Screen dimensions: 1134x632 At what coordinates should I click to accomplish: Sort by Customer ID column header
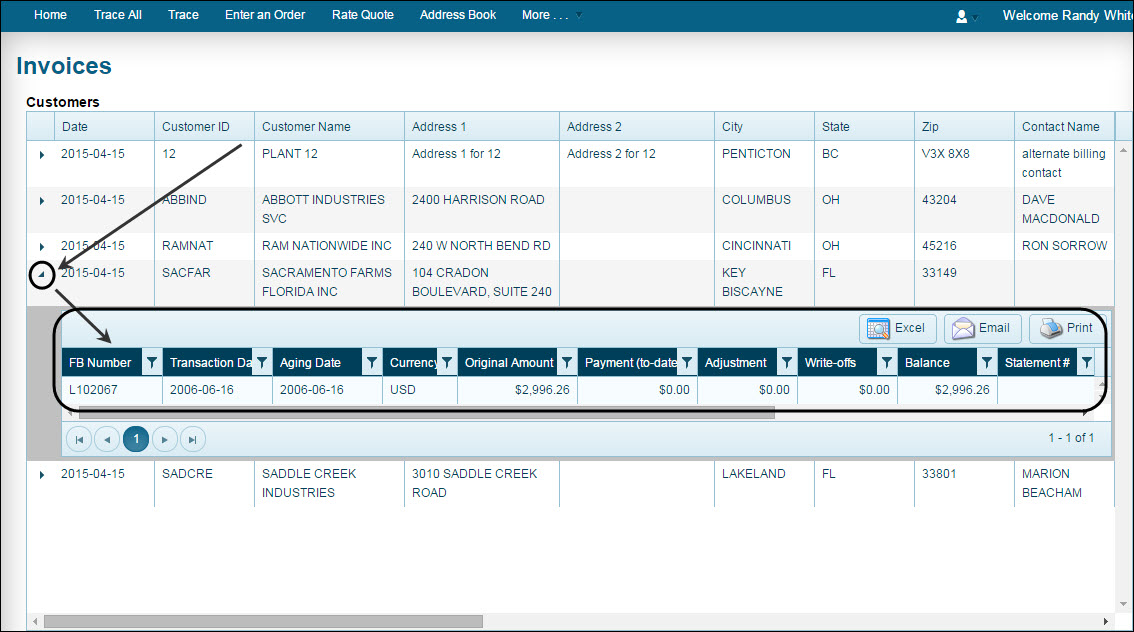click(x=204, y=127)
